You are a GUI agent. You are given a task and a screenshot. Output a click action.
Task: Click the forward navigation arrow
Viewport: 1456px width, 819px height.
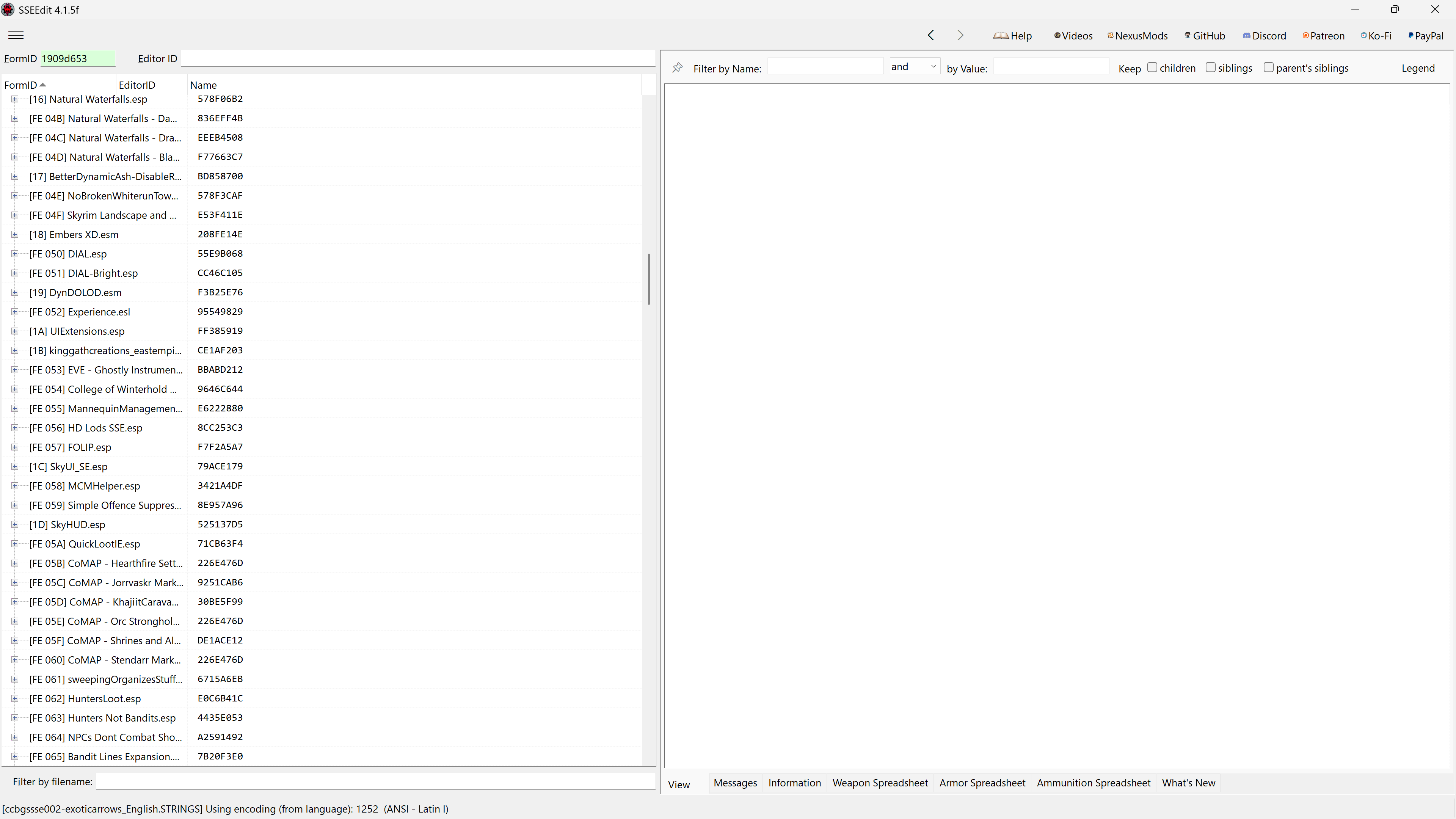coord(960,35)
